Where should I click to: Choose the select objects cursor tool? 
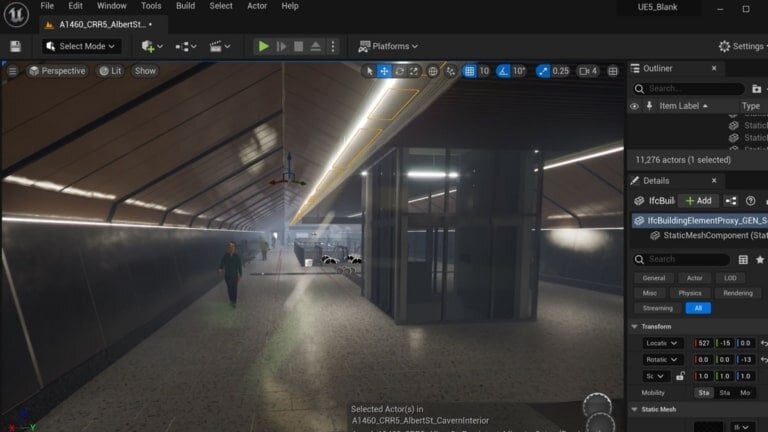point(369,71)
